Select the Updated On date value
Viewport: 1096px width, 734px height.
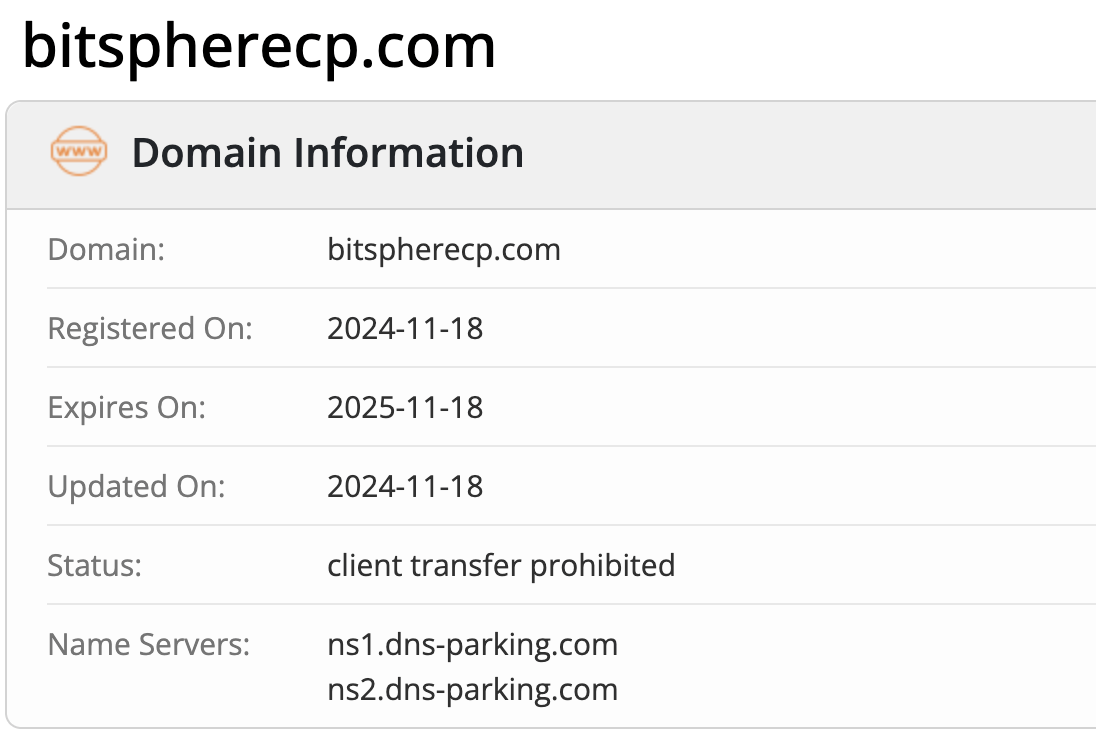(x=405, y=486)
